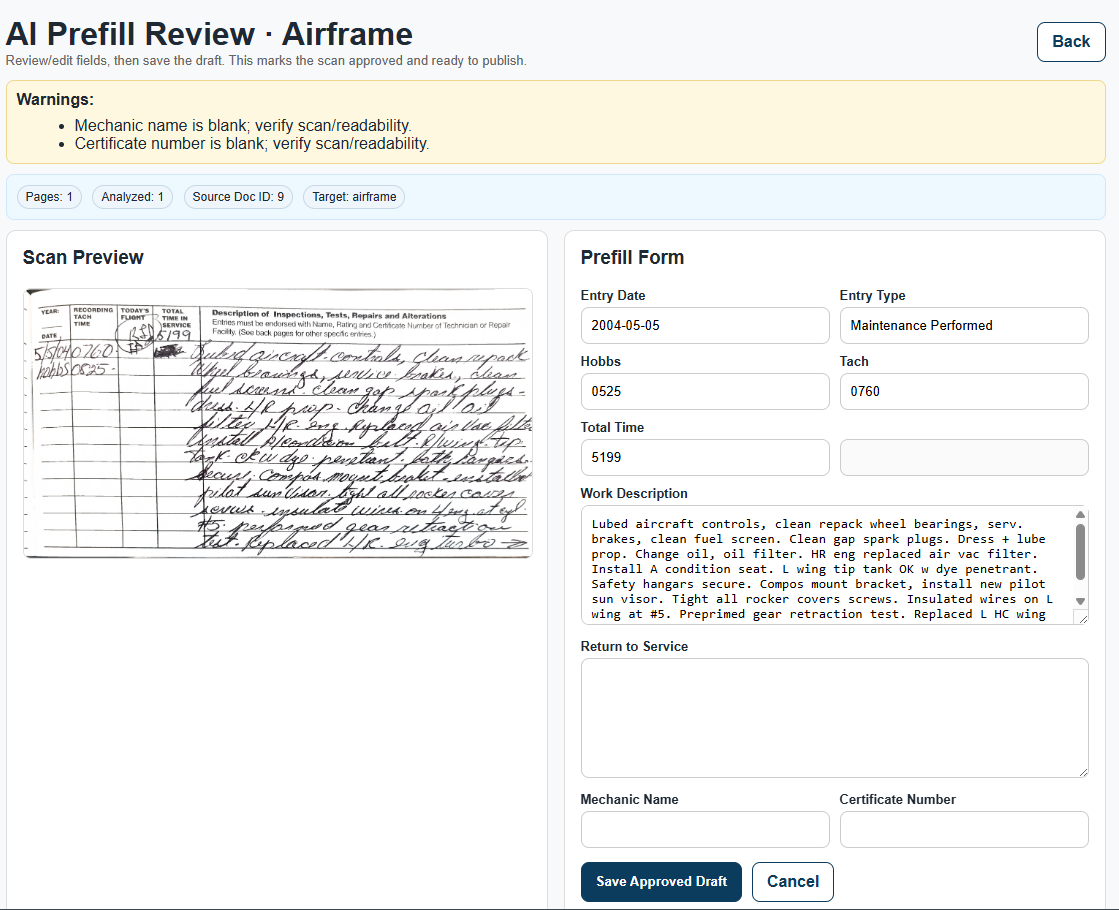Click the Pages: 1 badge
The height and width of the screenshot is (910, 1119).
click(49, 197)
